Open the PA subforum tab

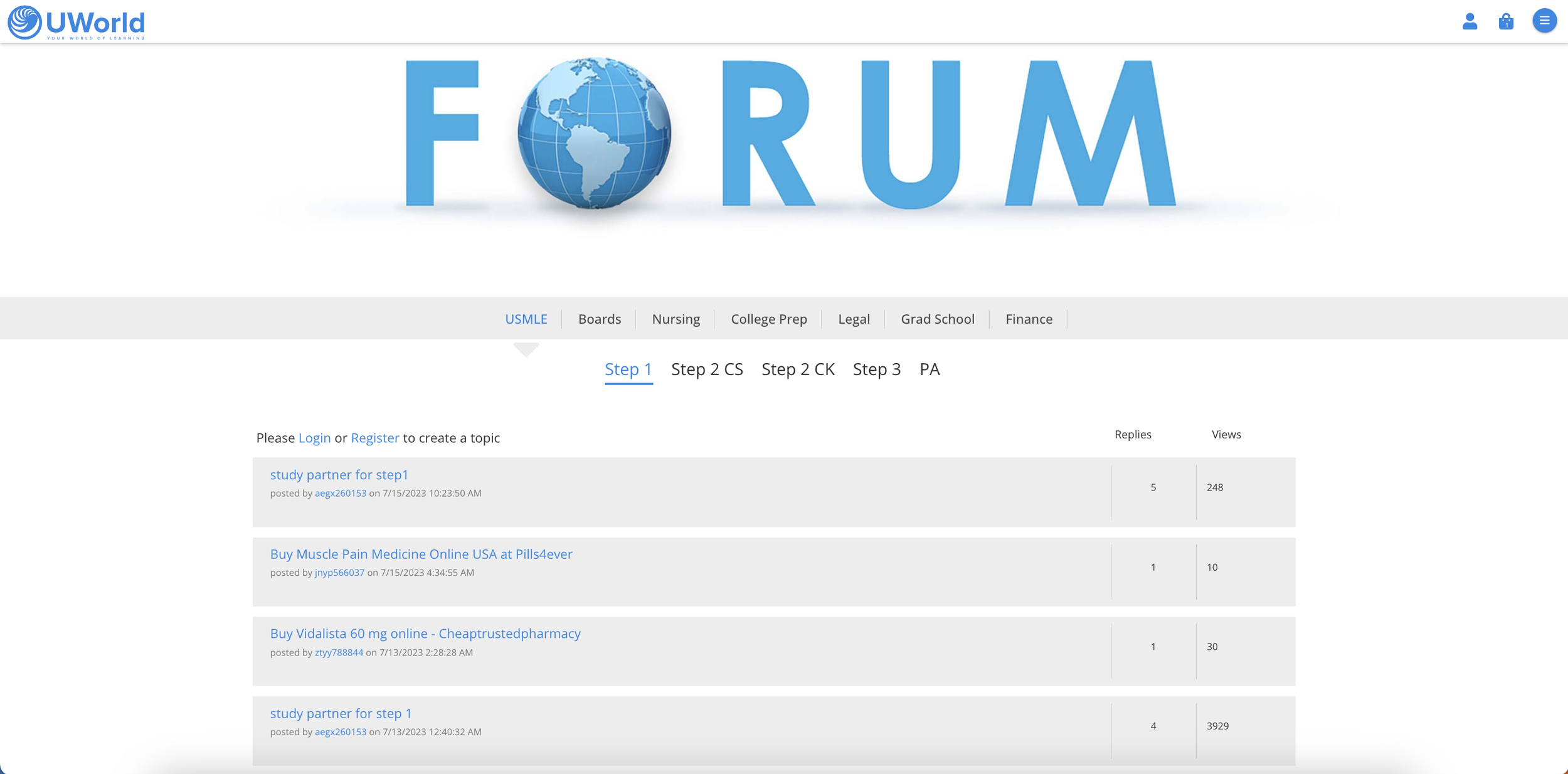click(x=929, y=369)
